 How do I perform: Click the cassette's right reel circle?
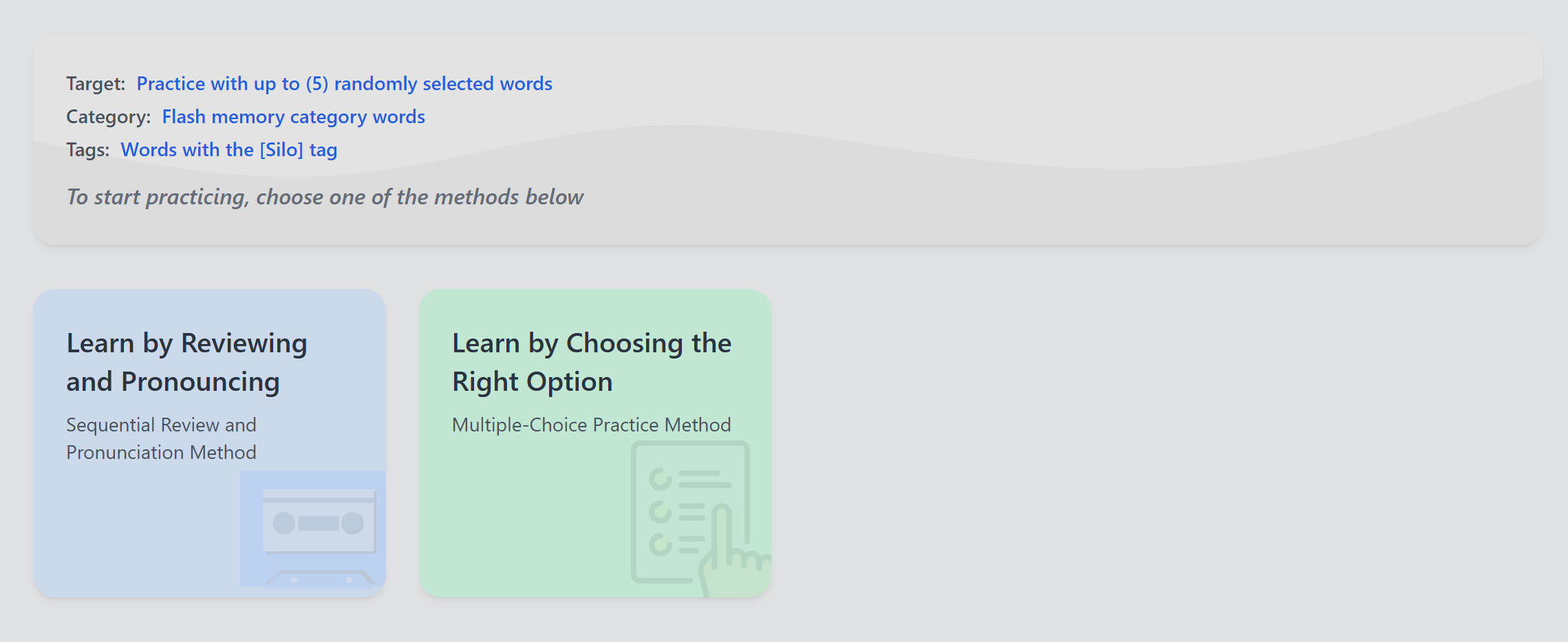tap(352, 523)
